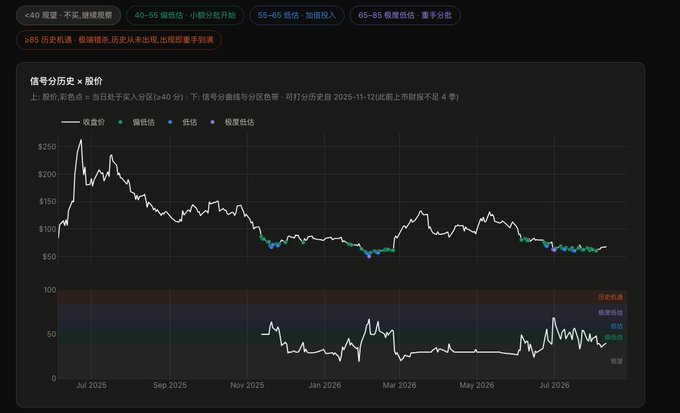Click the 'May 2026' date axis label
The width and height of the screenshot is (680, 413).
click(x=477, y=385)
